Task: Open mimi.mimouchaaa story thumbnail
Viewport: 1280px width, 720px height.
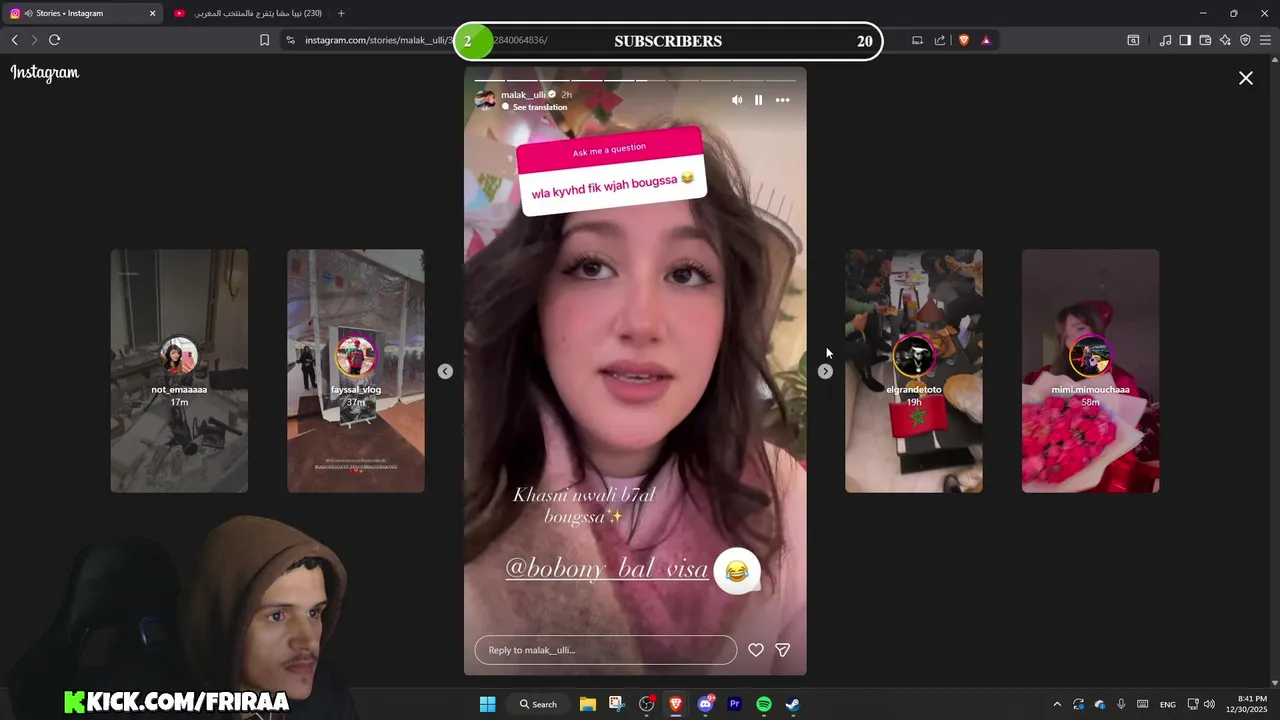Action: [1091, 371]
